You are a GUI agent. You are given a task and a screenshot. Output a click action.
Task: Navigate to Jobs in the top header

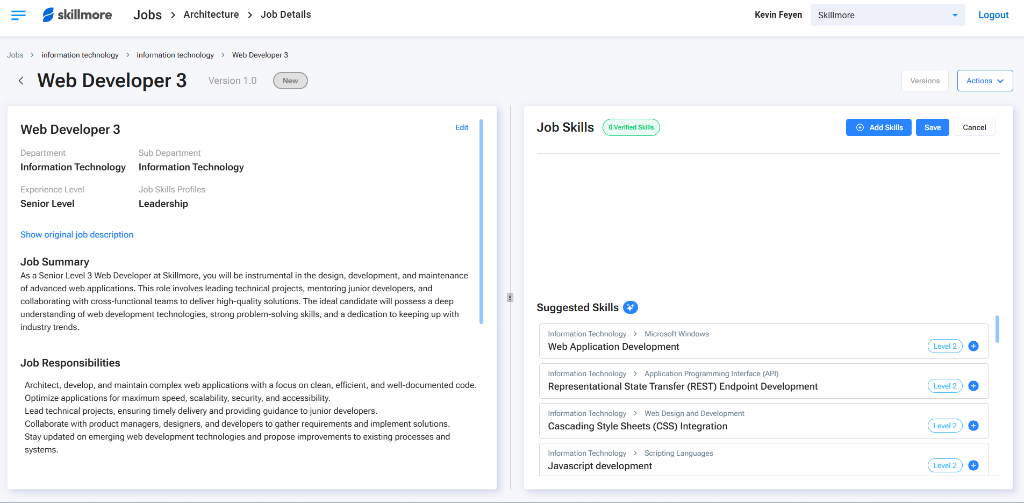[147, 14]
